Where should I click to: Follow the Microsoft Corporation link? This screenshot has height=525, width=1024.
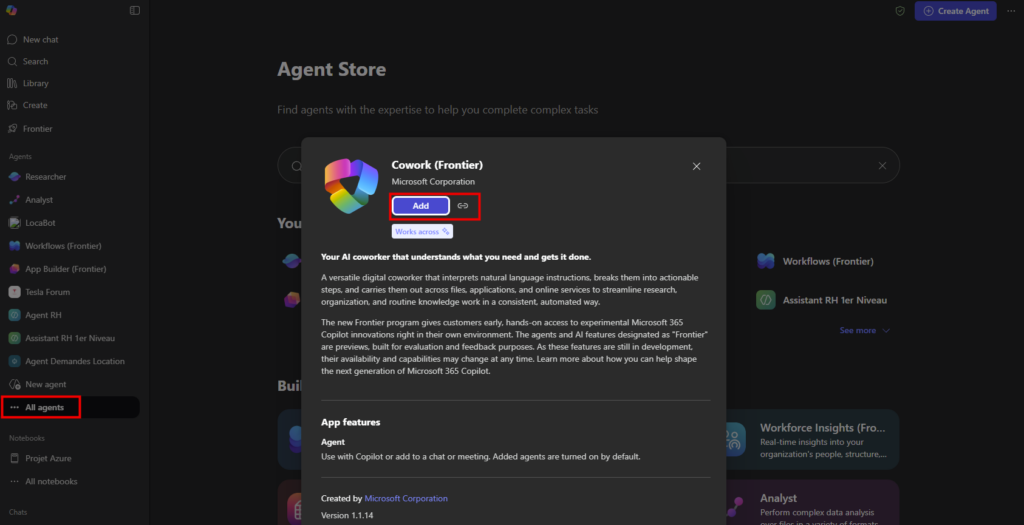click(x=406, y=498)
